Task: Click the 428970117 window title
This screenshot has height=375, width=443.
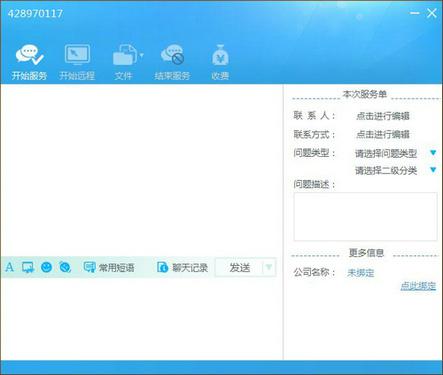Action: 35,14
